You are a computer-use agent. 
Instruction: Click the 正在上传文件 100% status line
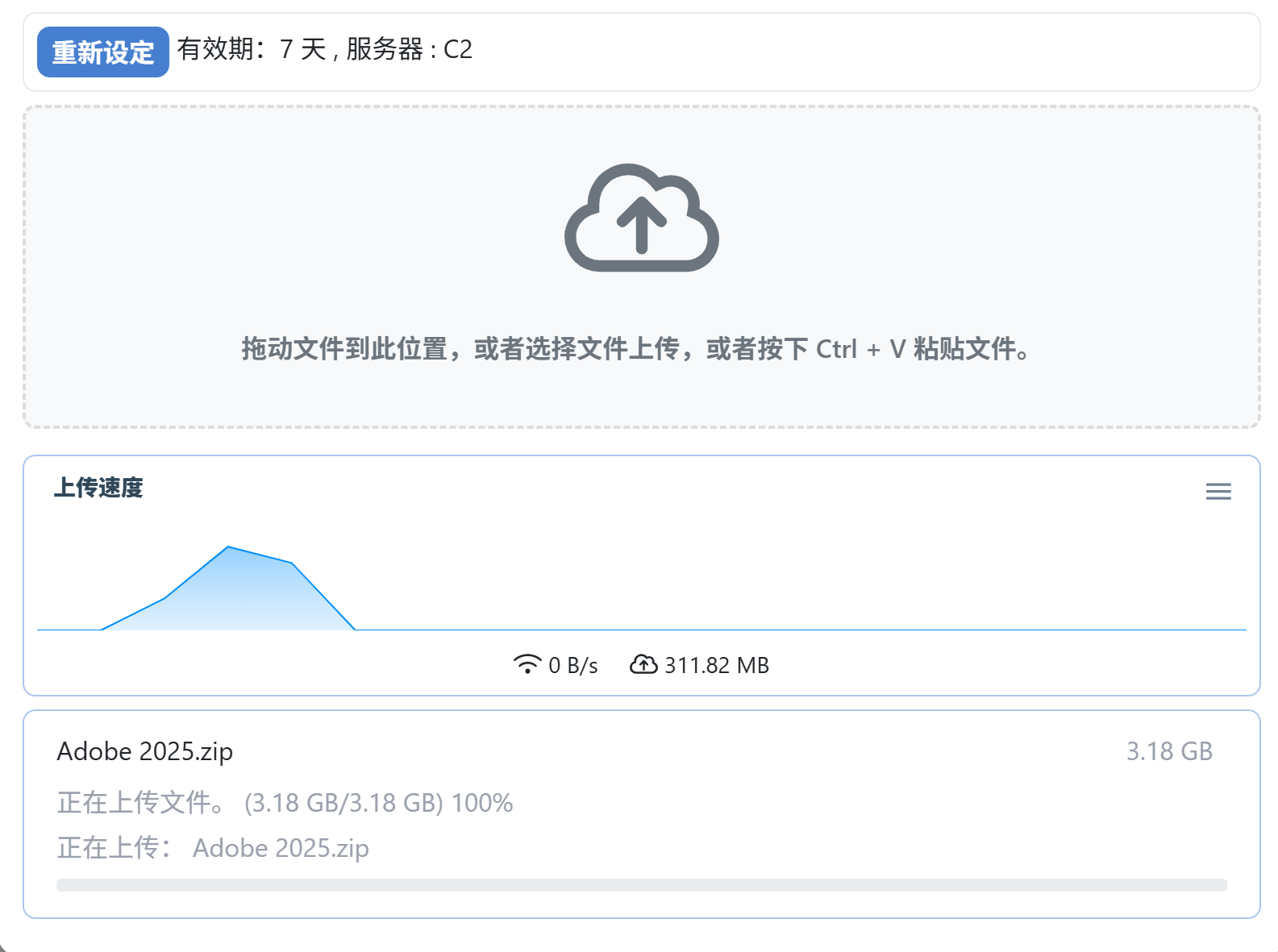point(285,803)
